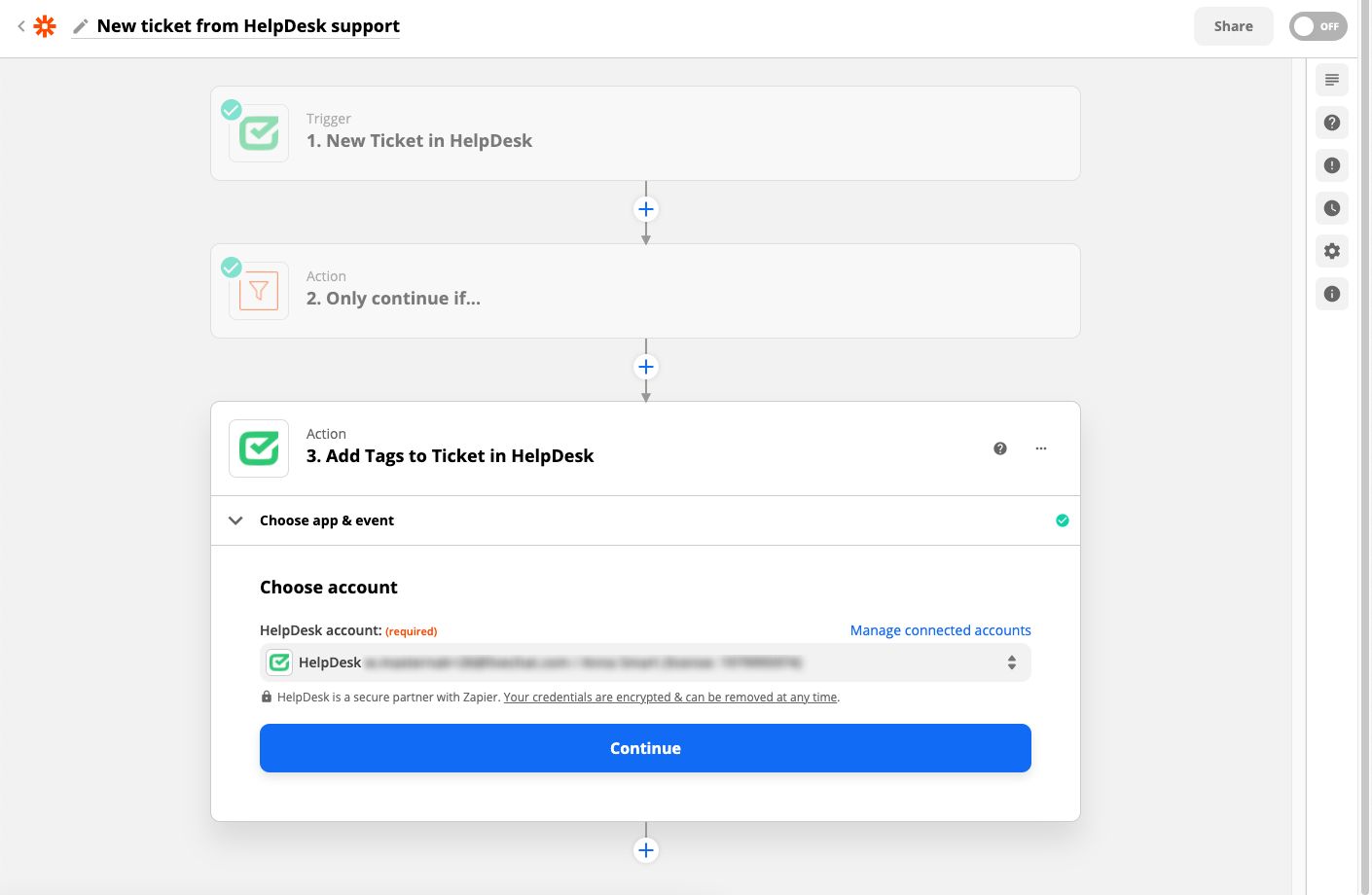Edit the Zap title text
1372x895 pixels.
click(248, 26)
